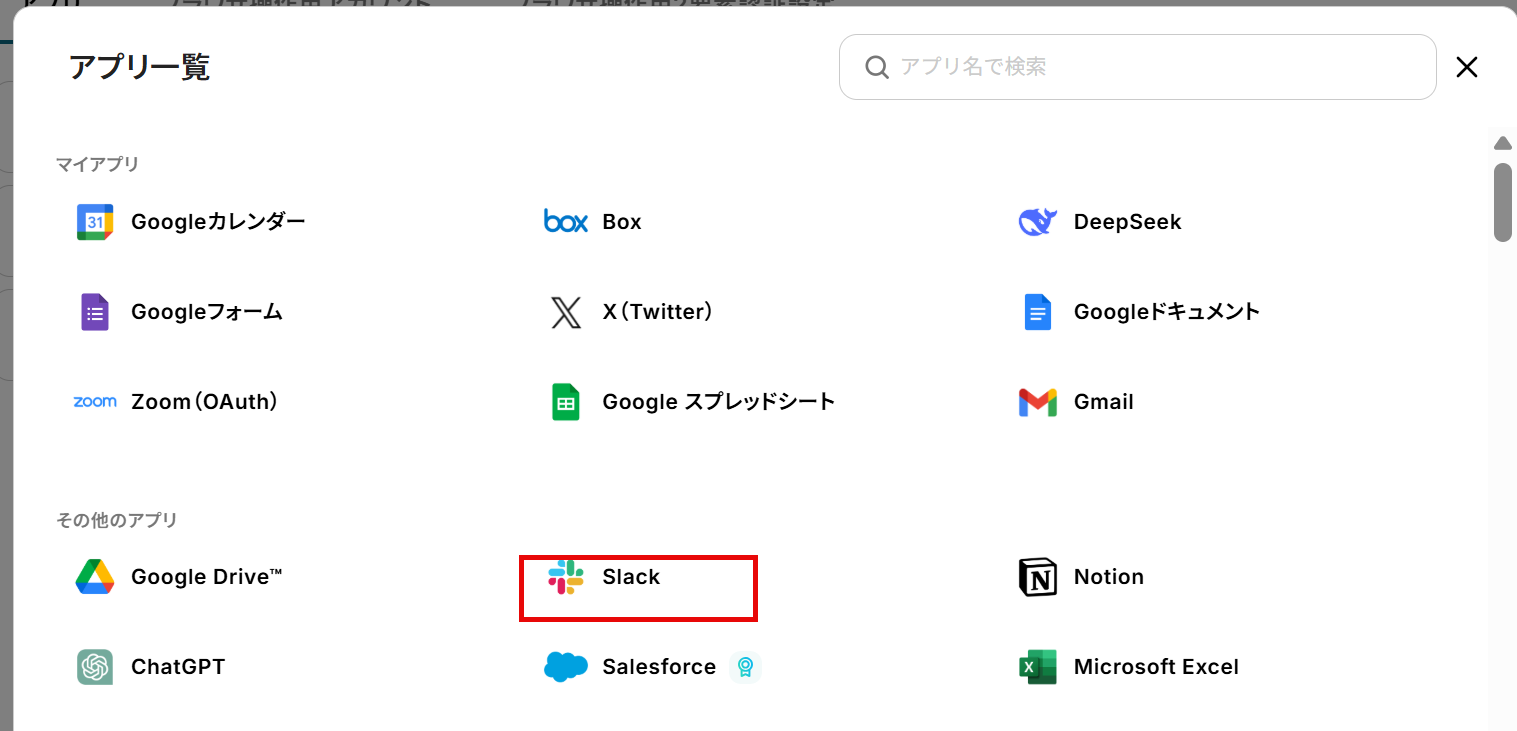Click the Google Sheets green icon
Screen dimensions: 1517x731
point(566,402)
